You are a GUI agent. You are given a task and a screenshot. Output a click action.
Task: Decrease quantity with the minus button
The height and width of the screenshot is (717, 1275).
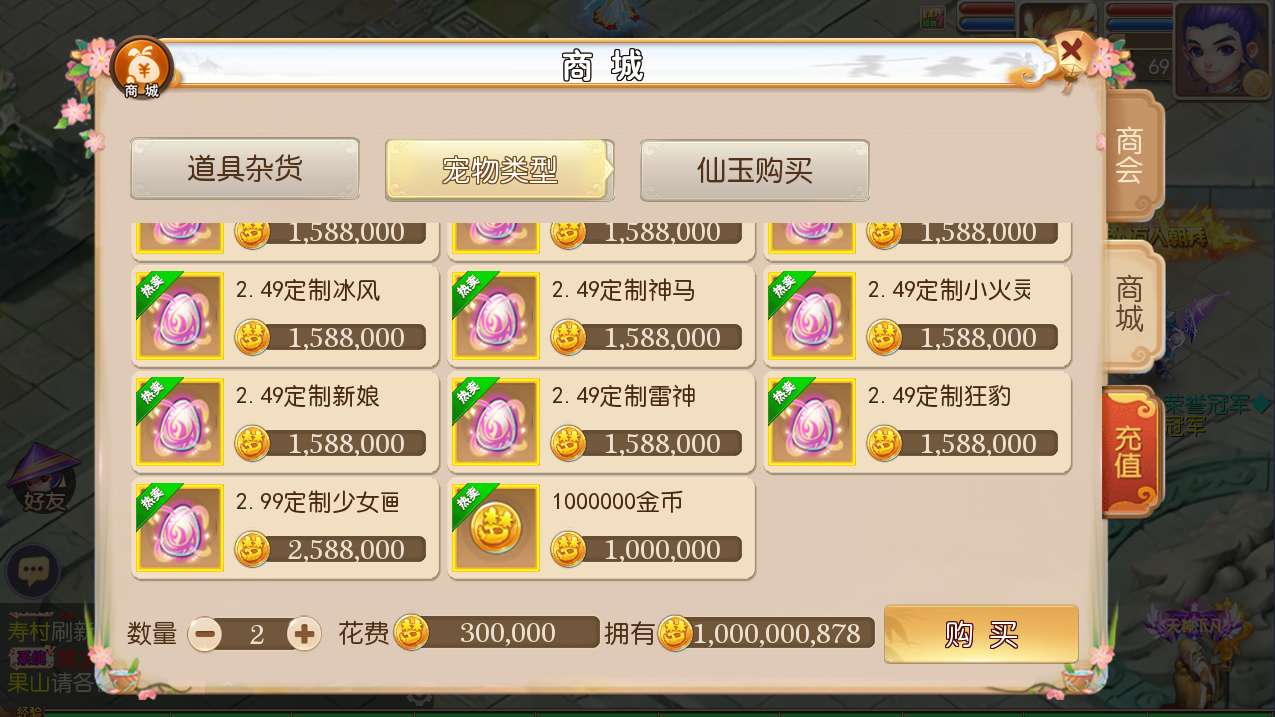point(205,633)
